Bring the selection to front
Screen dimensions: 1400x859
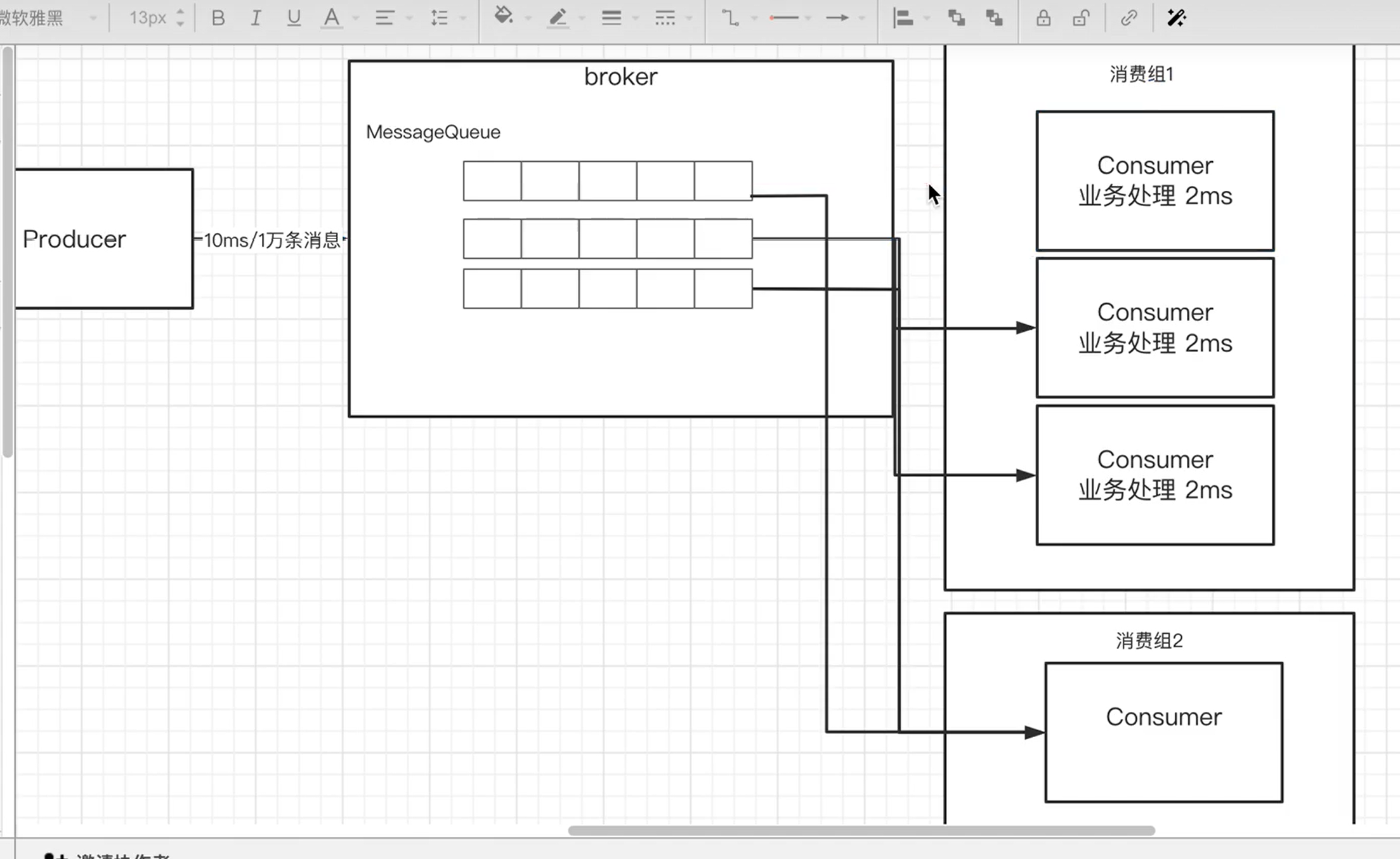pos(957,18)
